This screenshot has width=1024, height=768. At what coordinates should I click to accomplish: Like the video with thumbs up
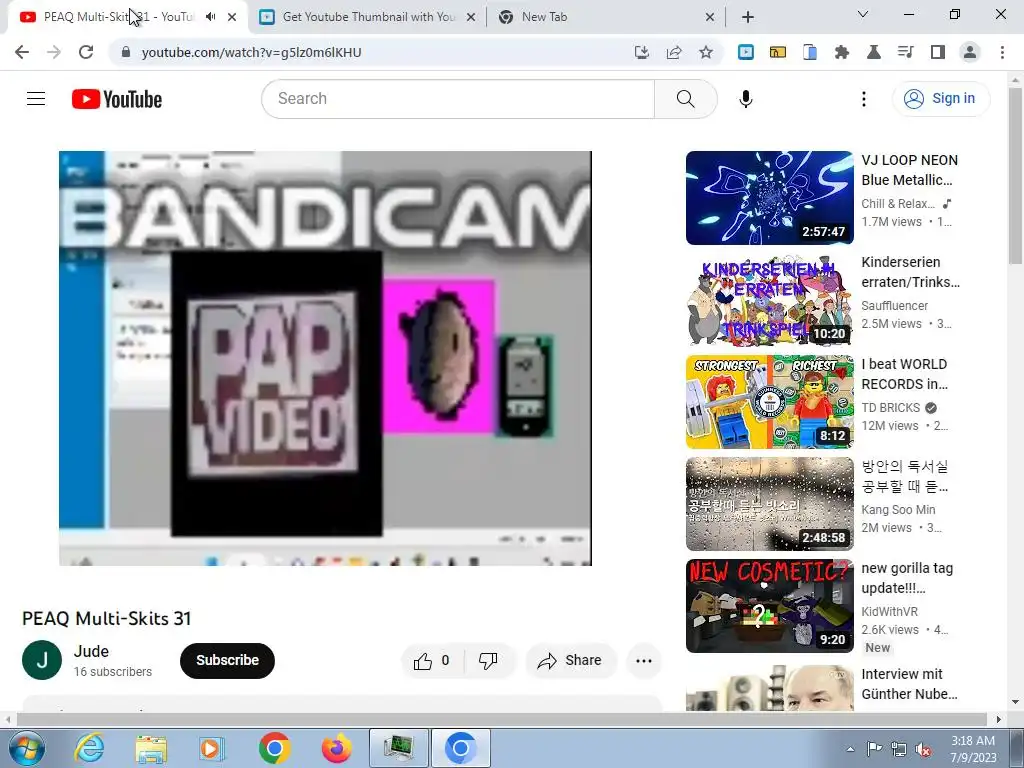click(x=432, y=661)
